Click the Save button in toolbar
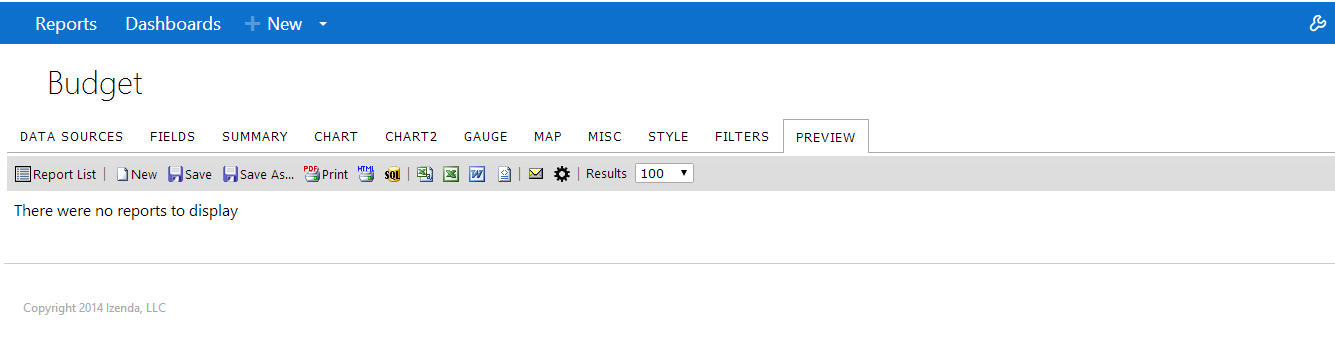The width and height of the screenshot is (1335, 361). click(x=190, y=174)
